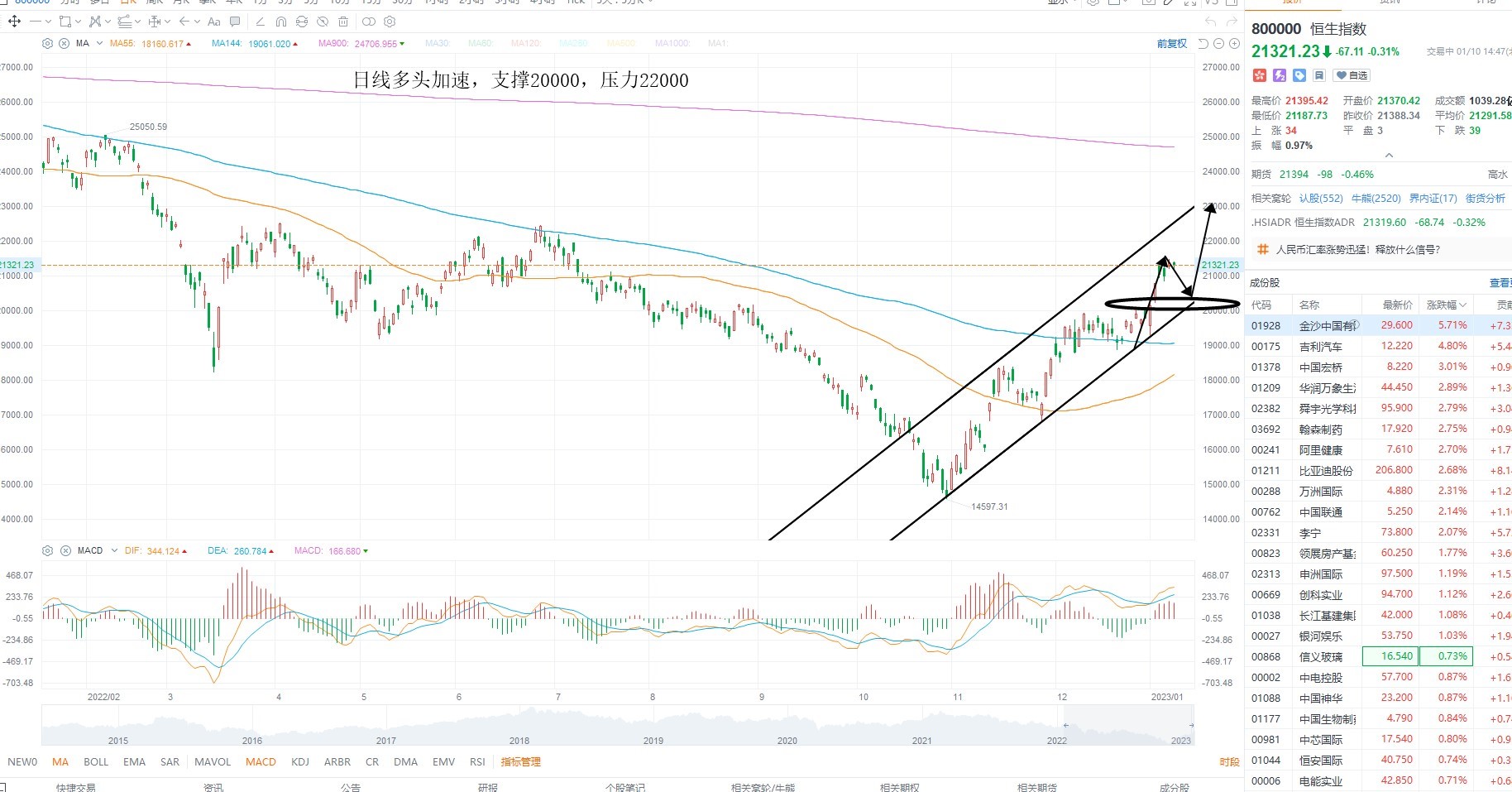Screen dimensions: 1512x792
Task: Select the BOLL indicator tab
Action: (x=96, y=761)
